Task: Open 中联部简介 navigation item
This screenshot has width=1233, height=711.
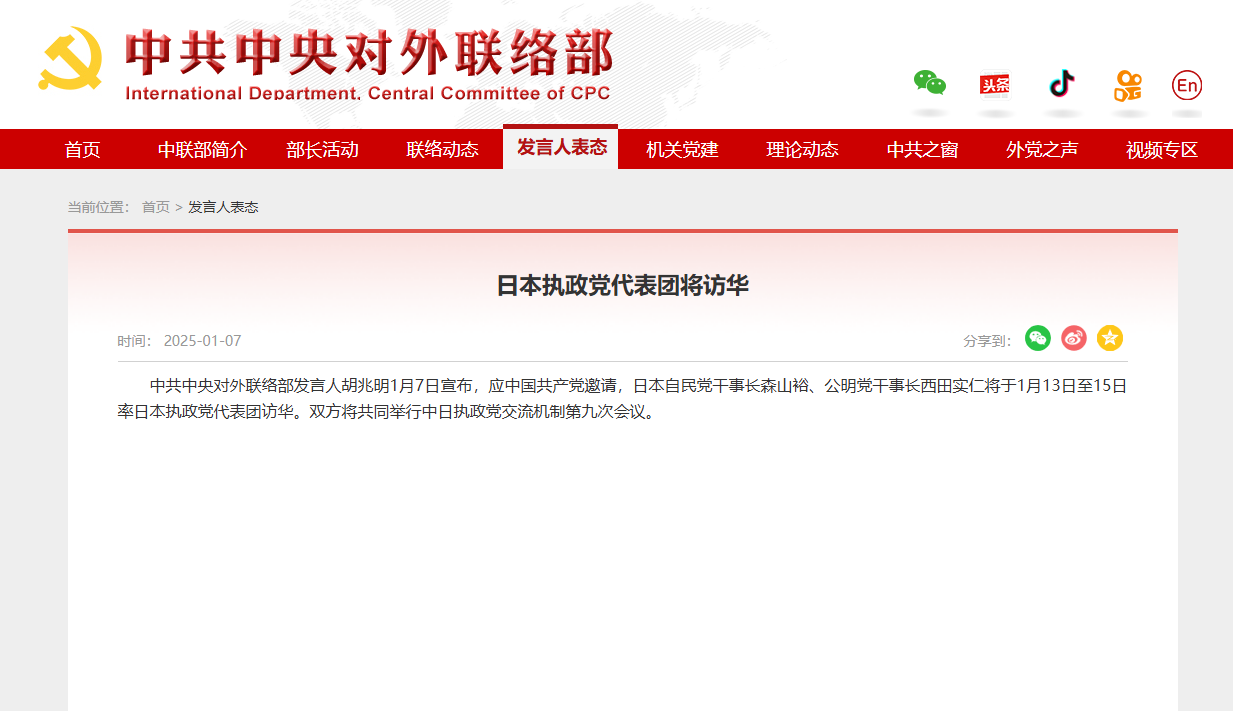Action: point(202,150)
